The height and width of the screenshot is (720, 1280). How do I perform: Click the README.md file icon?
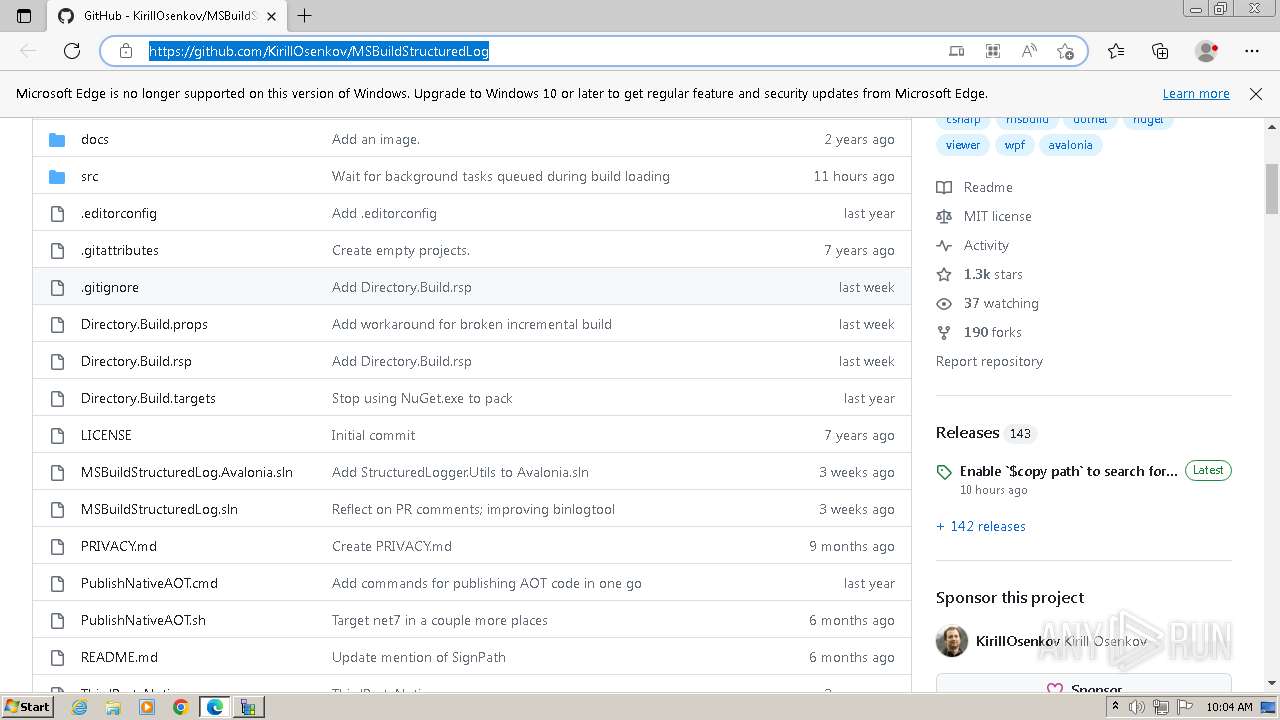click(x=57, y=657)
